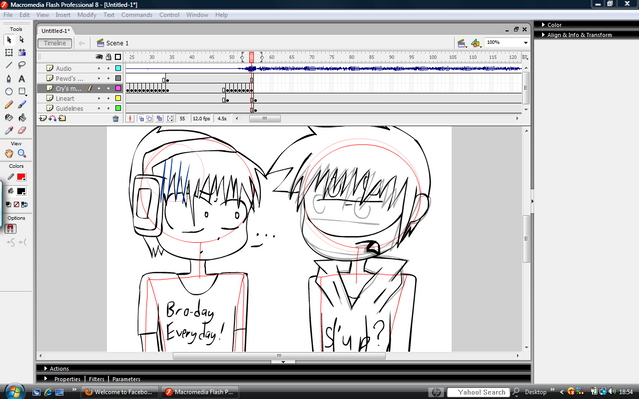Toggle lock dot of Guidelines layer

coord(108,108)
